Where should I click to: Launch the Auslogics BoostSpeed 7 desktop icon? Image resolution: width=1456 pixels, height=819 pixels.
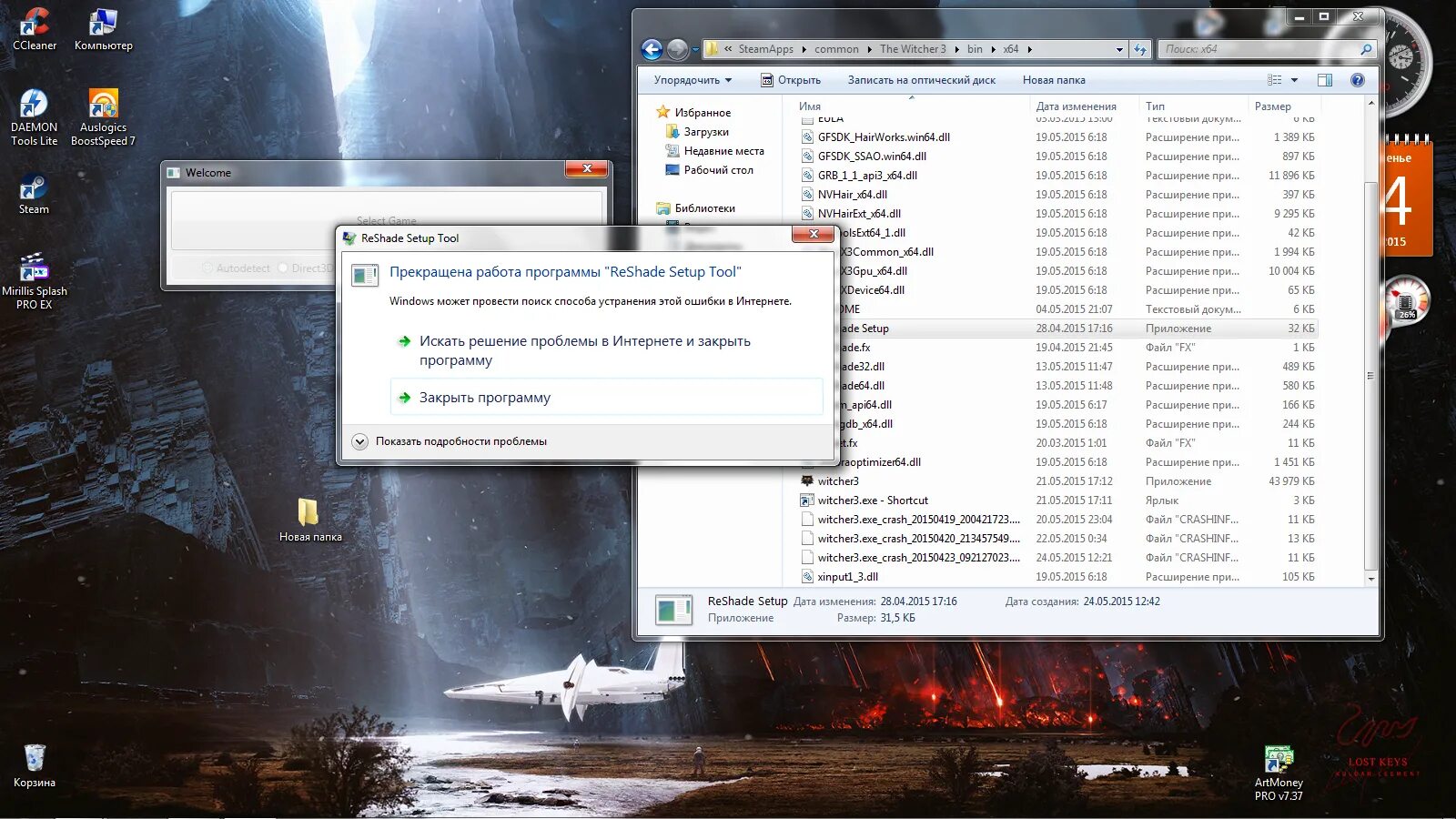coord(103,117)
